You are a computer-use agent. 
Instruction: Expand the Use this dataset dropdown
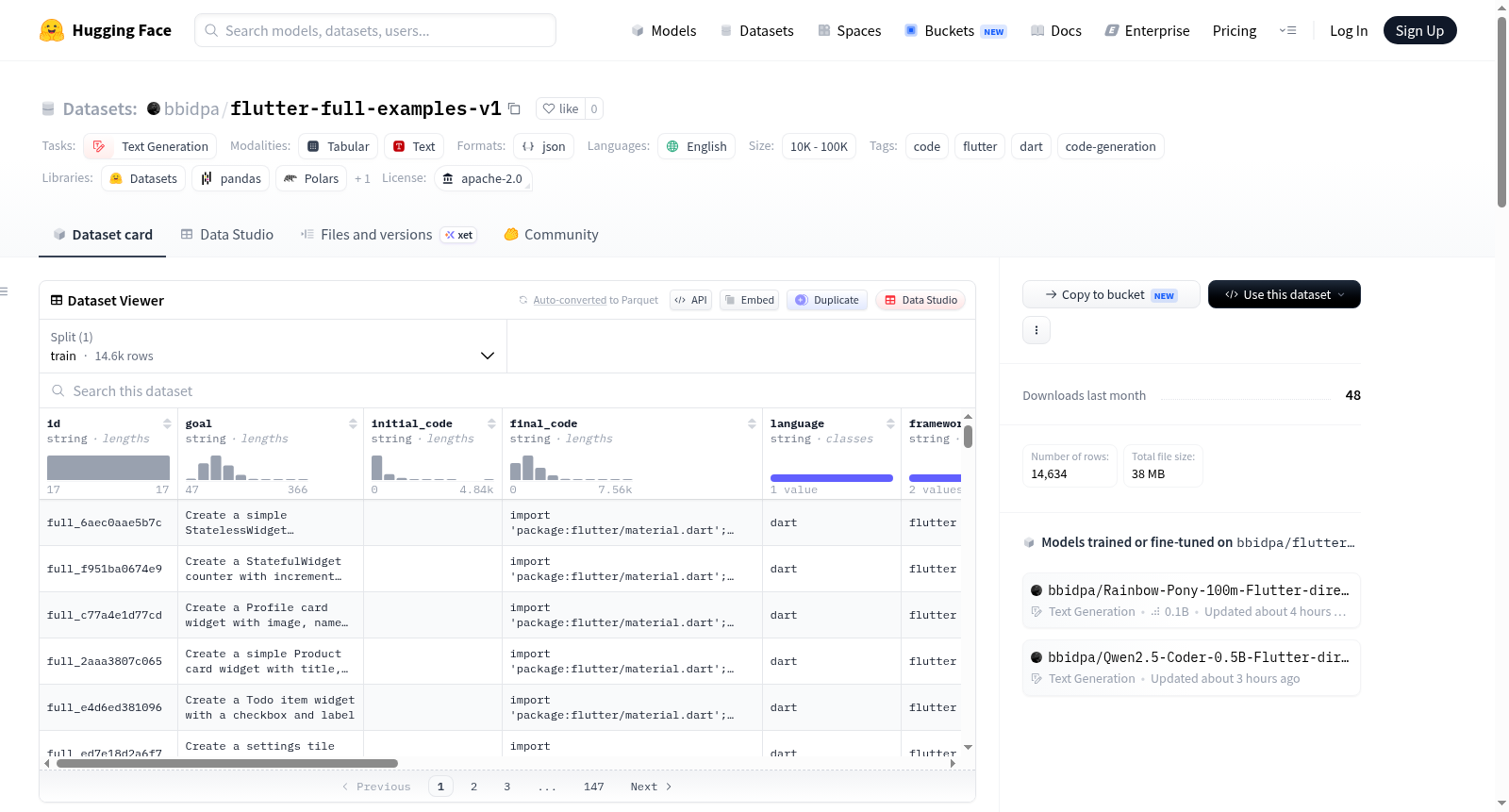1285,294
